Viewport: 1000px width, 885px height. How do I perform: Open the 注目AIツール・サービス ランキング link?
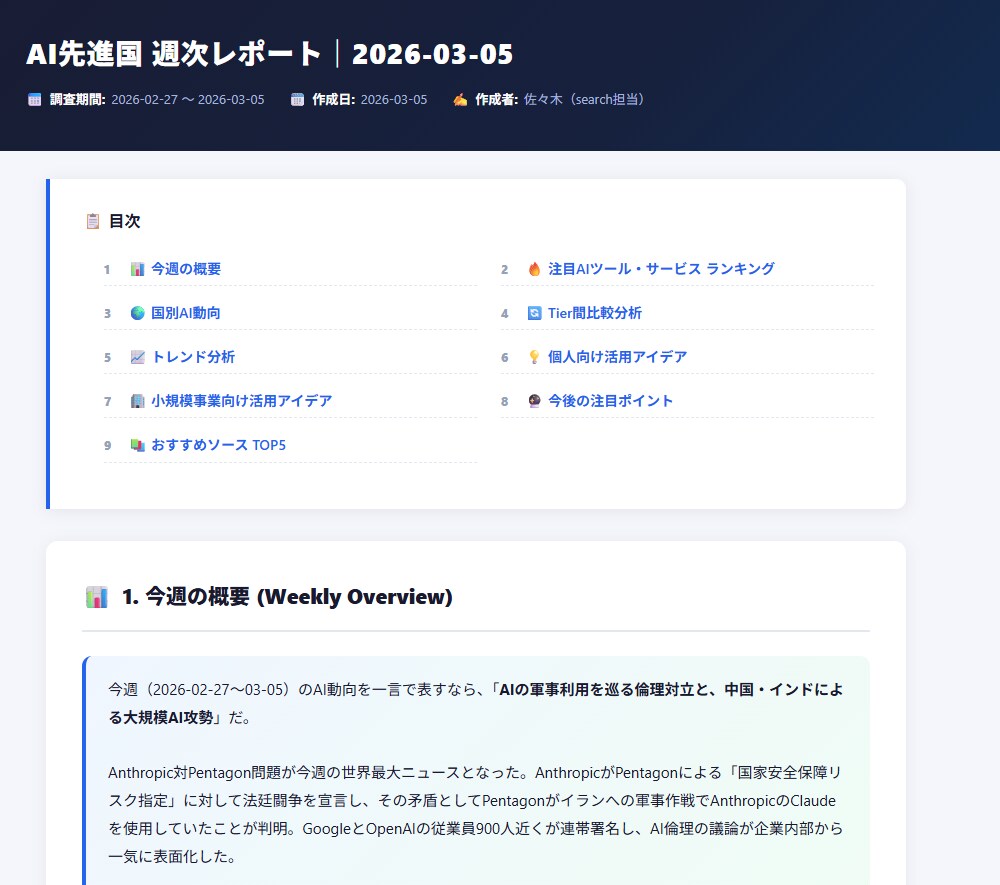(x=661, y=269)
